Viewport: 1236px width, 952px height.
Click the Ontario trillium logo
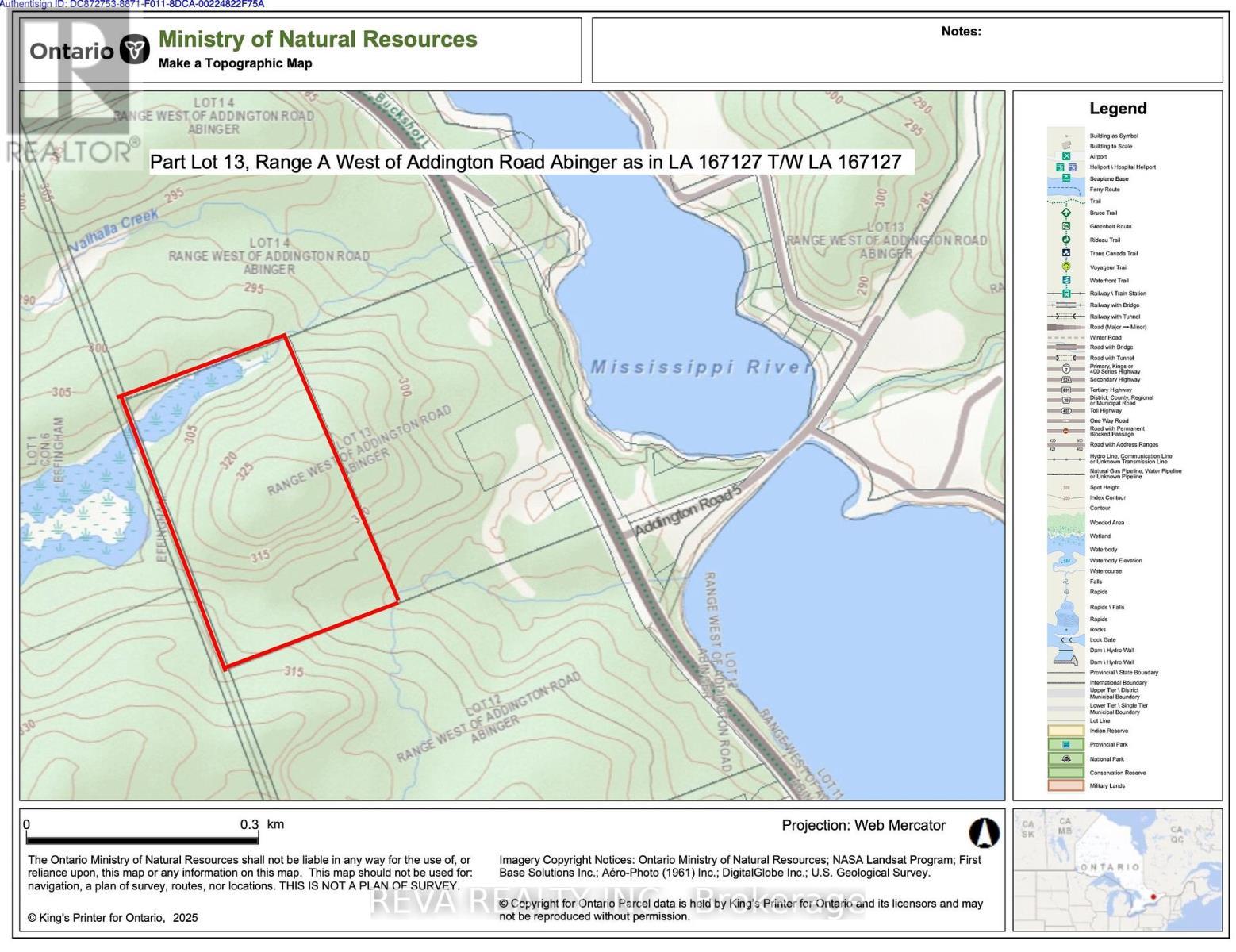click(133, 49)
